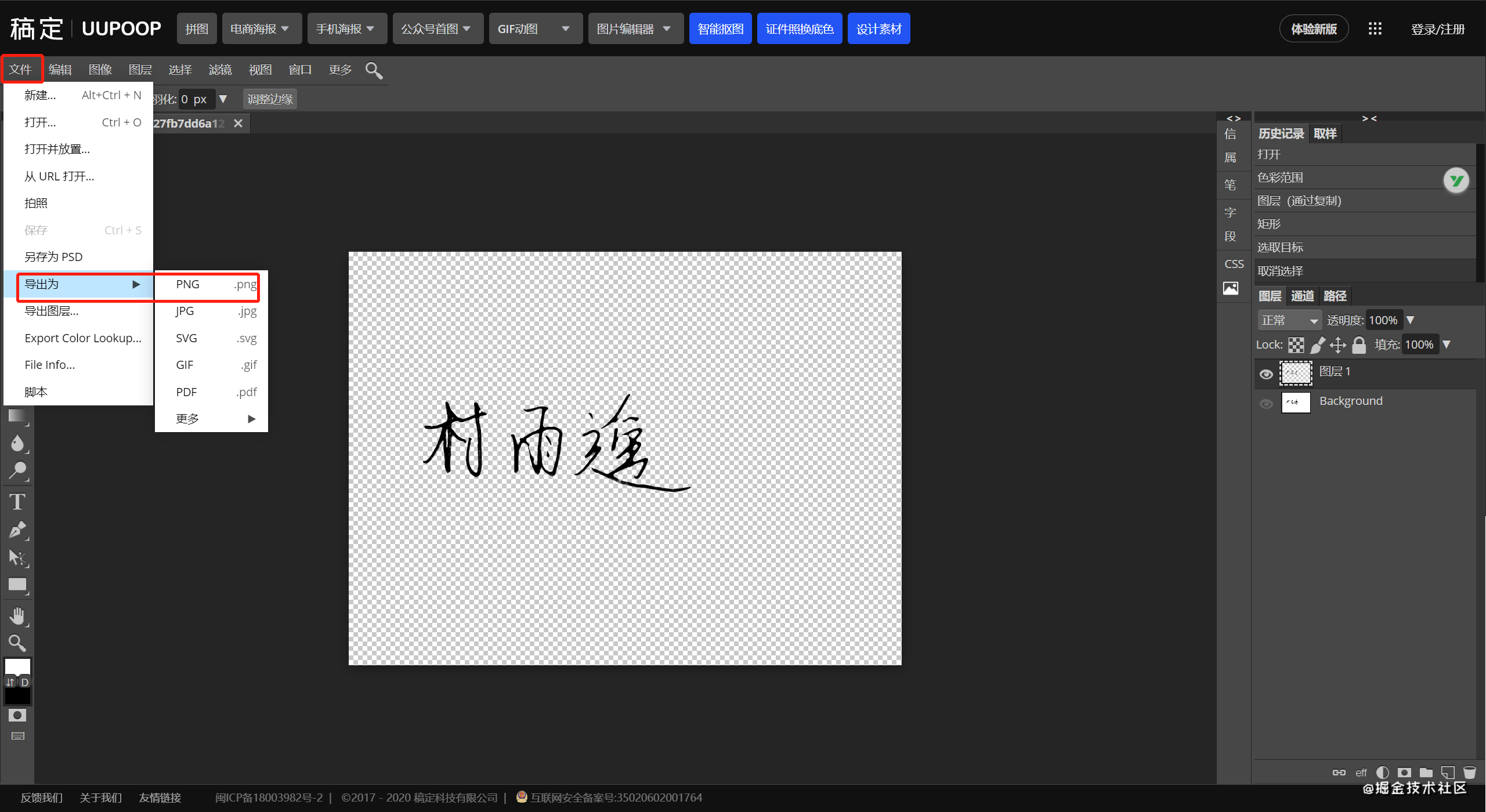Open the 正常 blend mode dropdown

pos(1289,320)
